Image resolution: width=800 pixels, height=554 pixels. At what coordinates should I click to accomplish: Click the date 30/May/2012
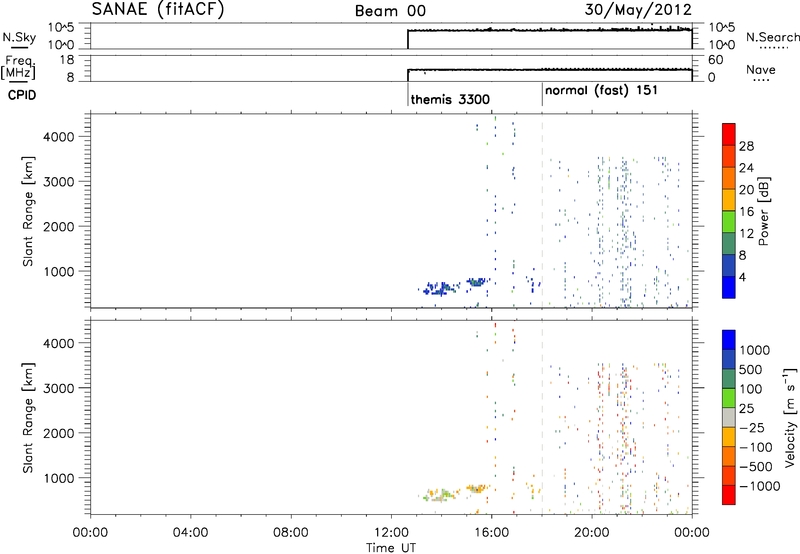(x=638, y=10)
